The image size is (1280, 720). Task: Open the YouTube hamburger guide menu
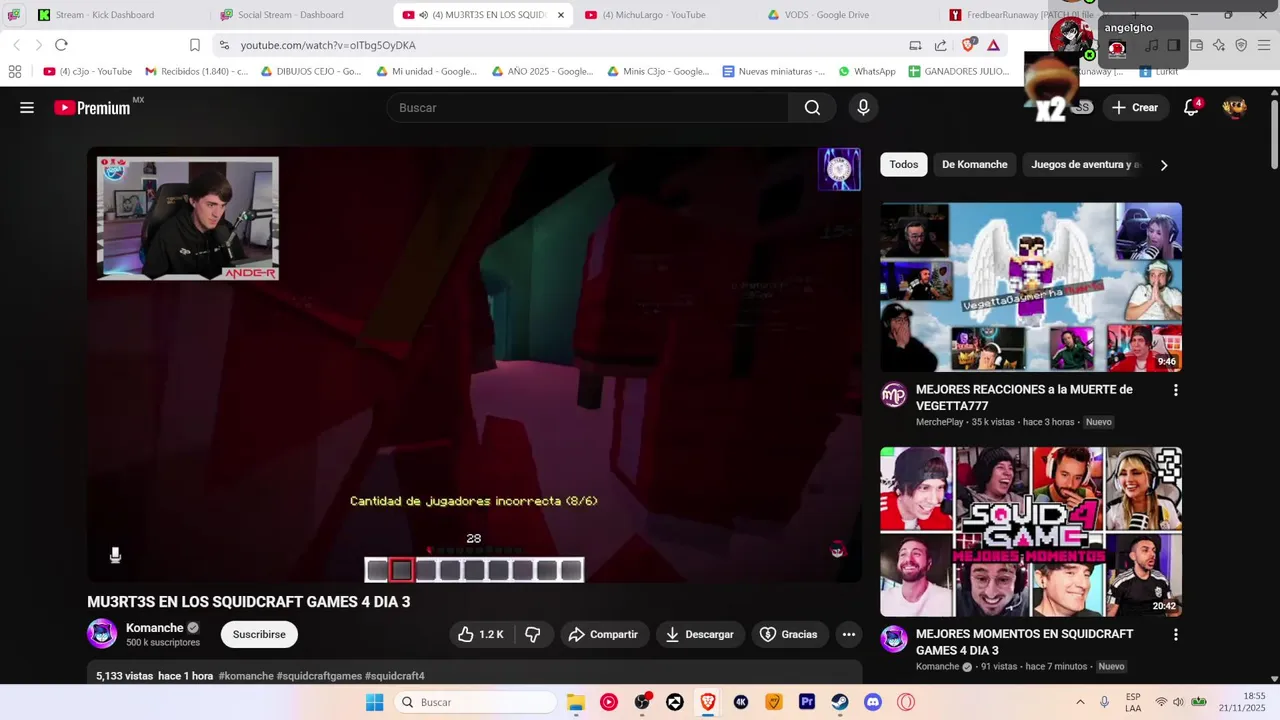coord(27,108)
